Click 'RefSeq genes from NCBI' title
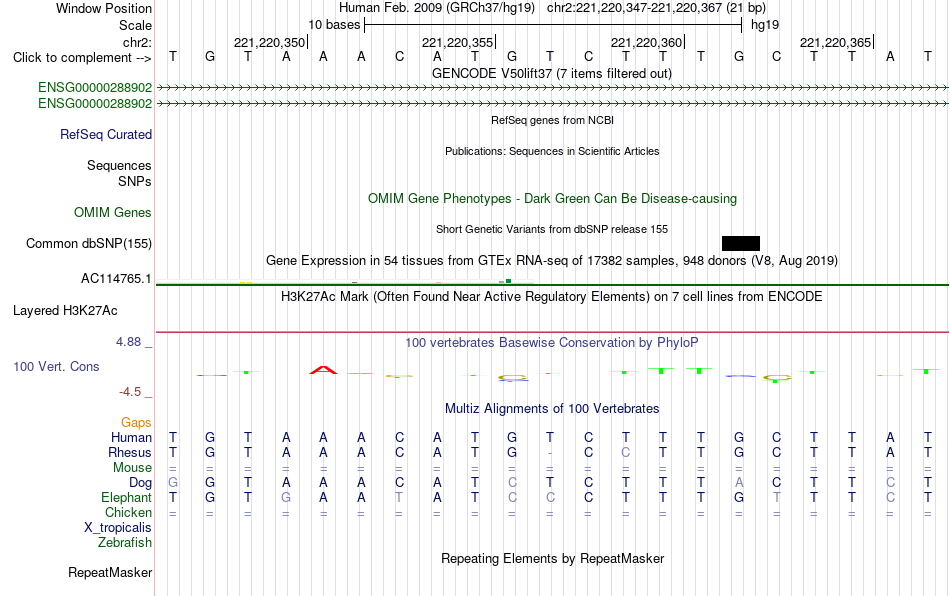This screenshot has height=596, width=950. (x=553, y=121)
